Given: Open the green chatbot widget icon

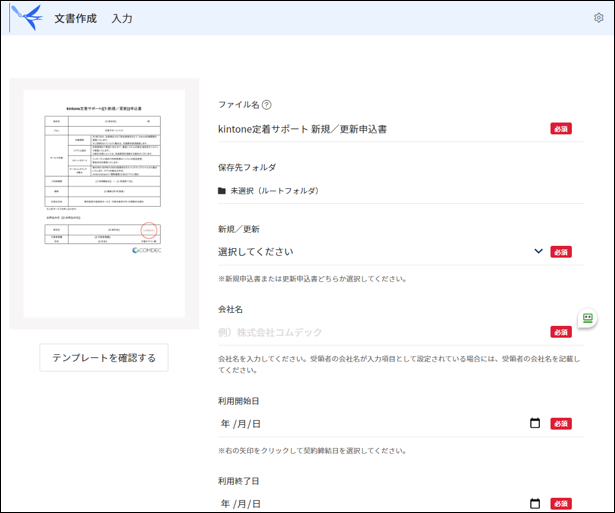Looking at the screenshot, I should click(x=588, y=318).
